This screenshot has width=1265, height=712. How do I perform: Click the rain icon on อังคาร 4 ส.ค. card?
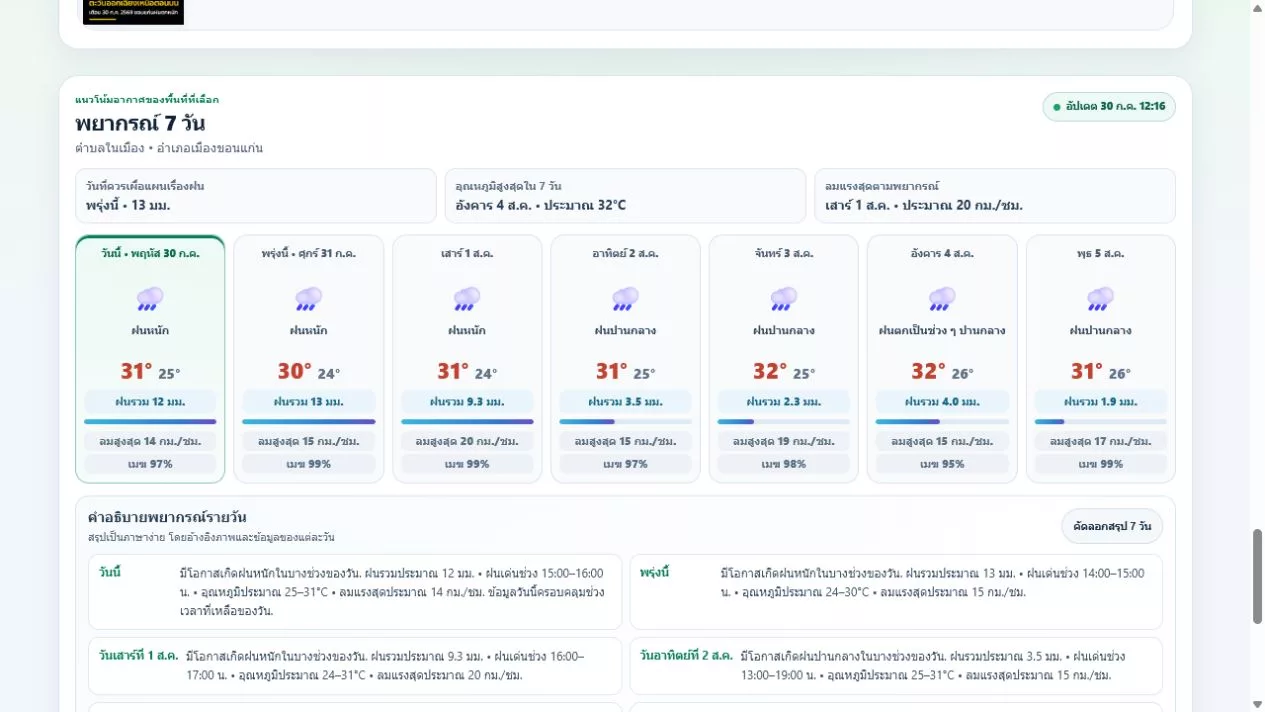click(x=942, y=298)
